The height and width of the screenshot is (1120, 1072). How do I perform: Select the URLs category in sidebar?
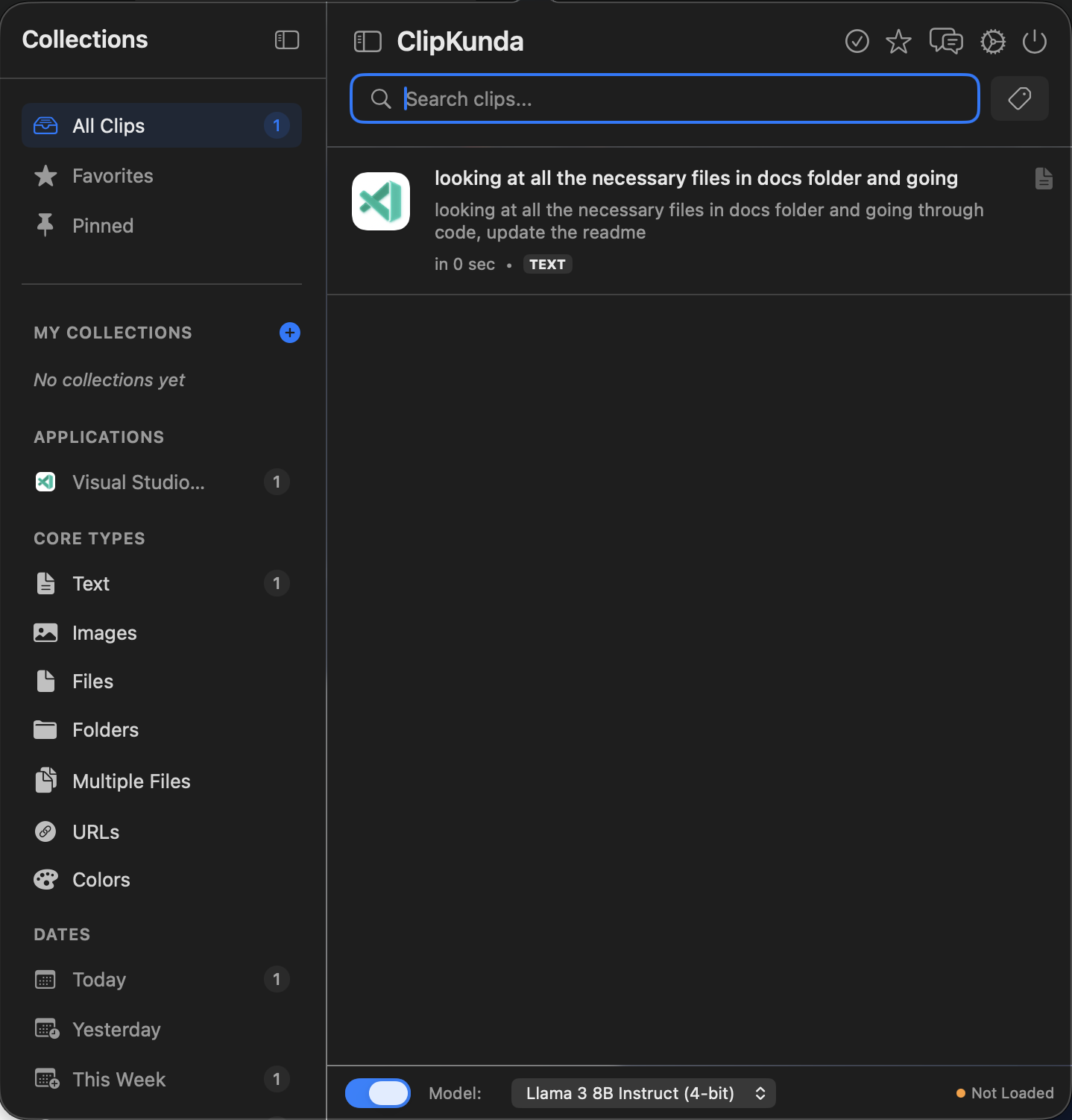pyautogui.click(x=95, y=831)
